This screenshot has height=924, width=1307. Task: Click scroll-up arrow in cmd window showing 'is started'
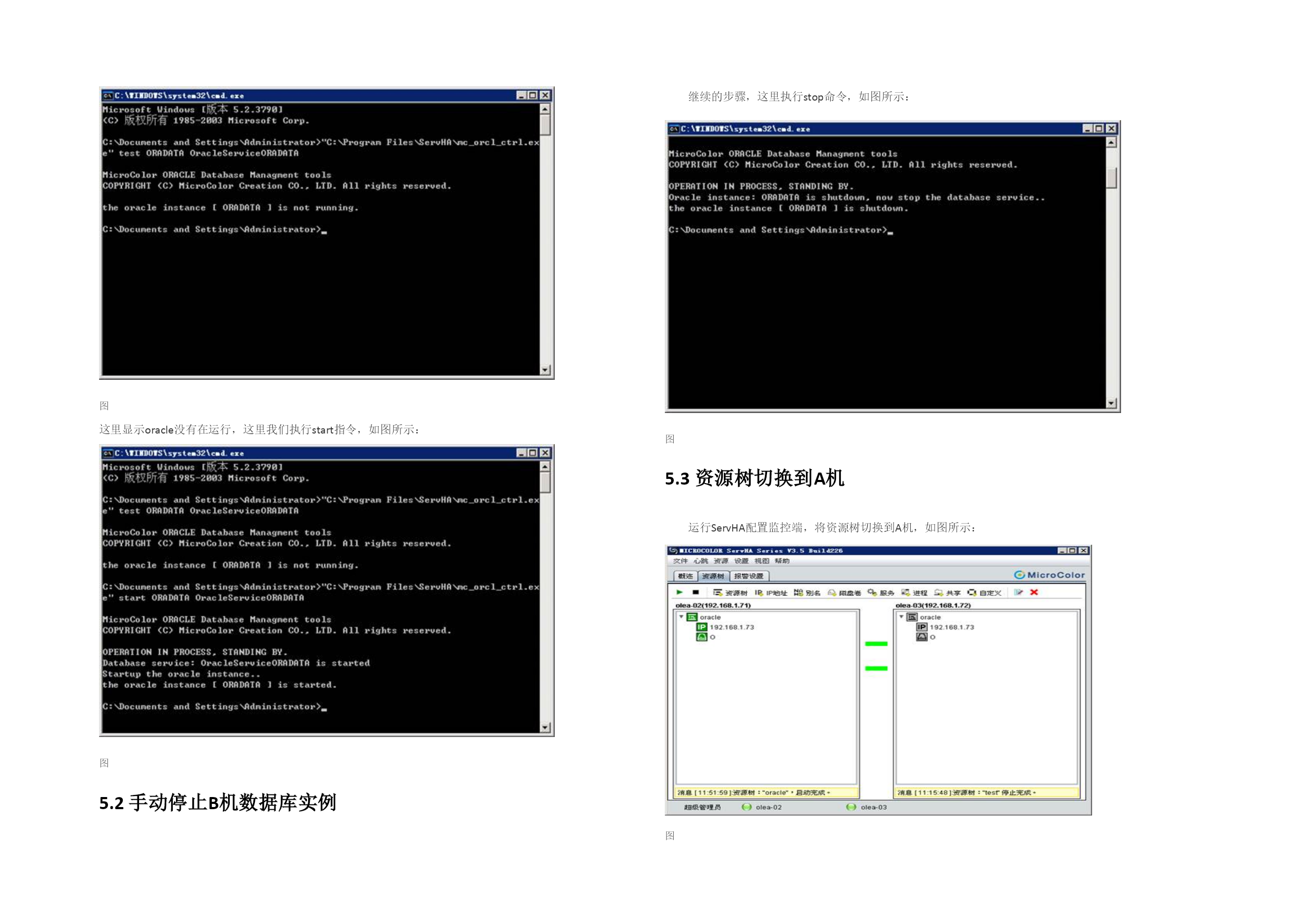point(545,466)
